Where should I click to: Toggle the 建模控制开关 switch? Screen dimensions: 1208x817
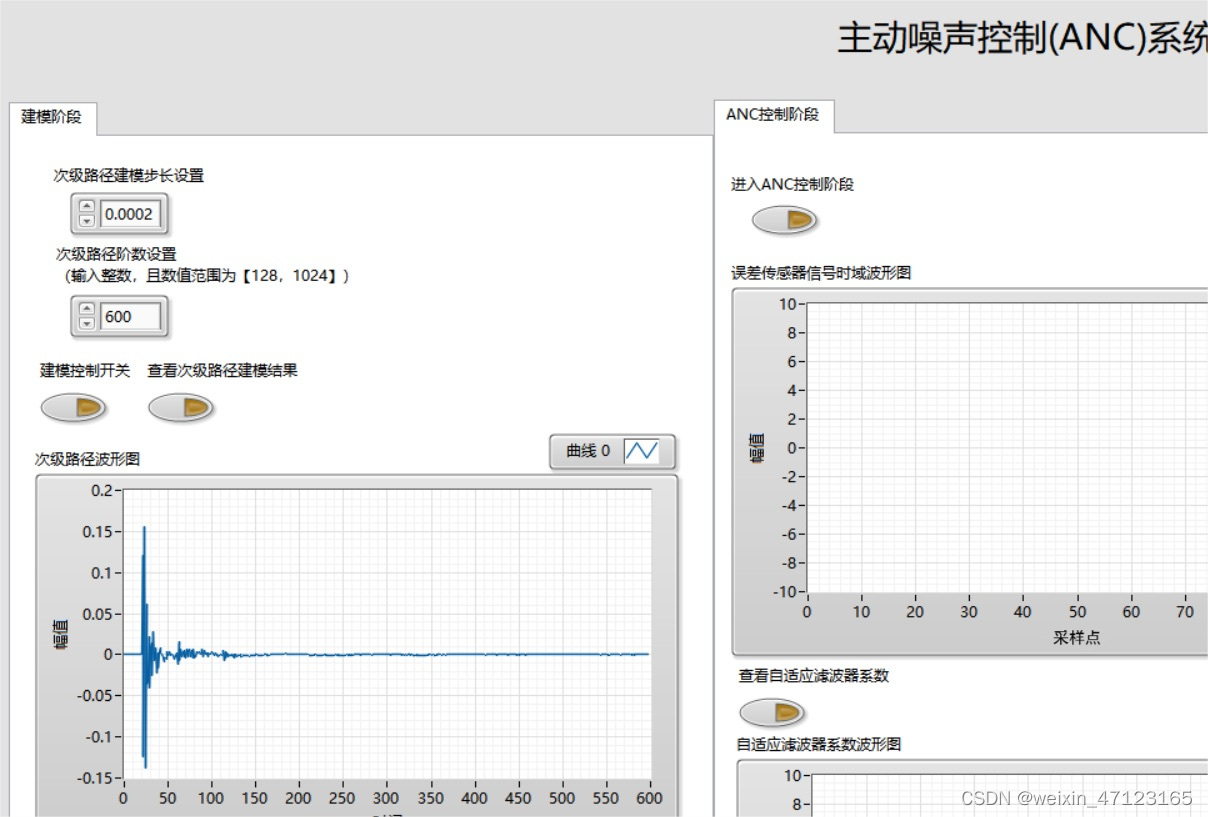[x=75, y=407]
